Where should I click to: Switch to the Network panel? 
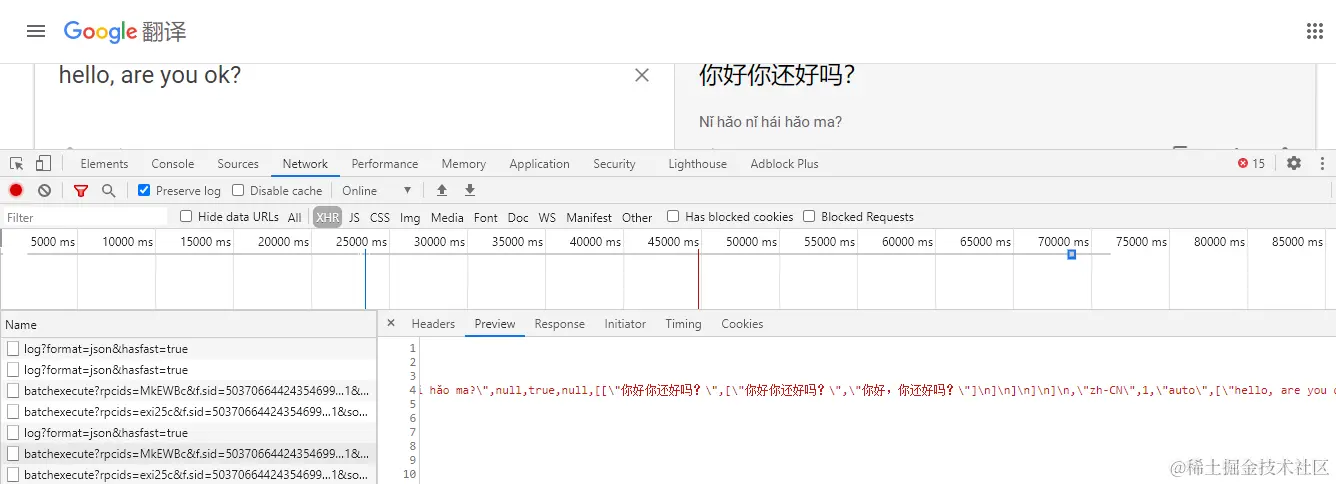click(305, 164)
